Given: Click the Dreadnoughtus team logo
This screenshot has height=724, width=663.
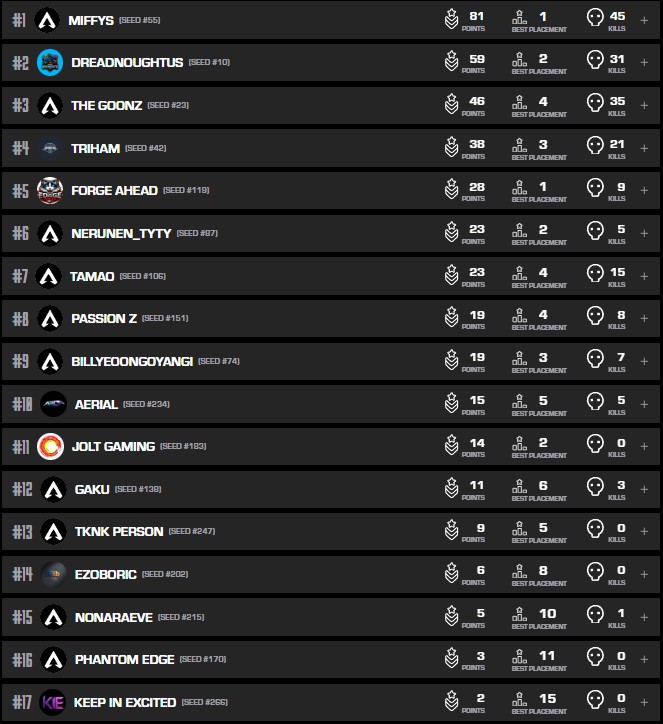Looking at the screenshot, I should coord(50,63).
